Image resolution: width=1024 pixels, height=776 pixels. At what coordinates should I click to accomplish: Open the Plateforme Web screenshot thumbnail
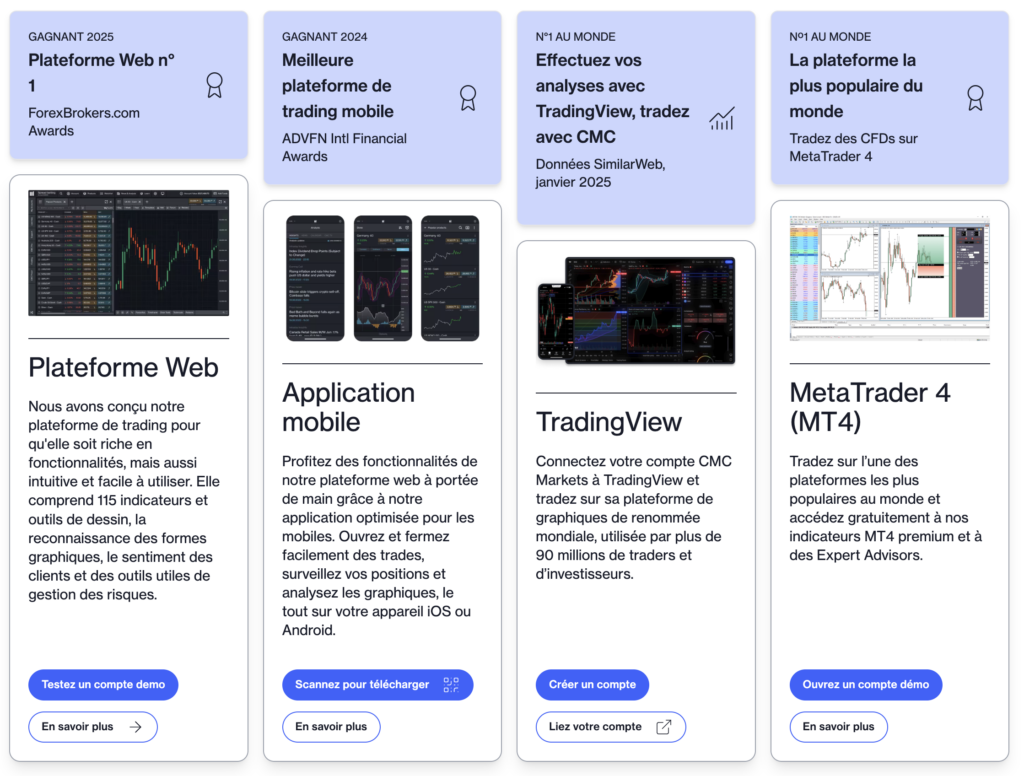coord(129,253)
